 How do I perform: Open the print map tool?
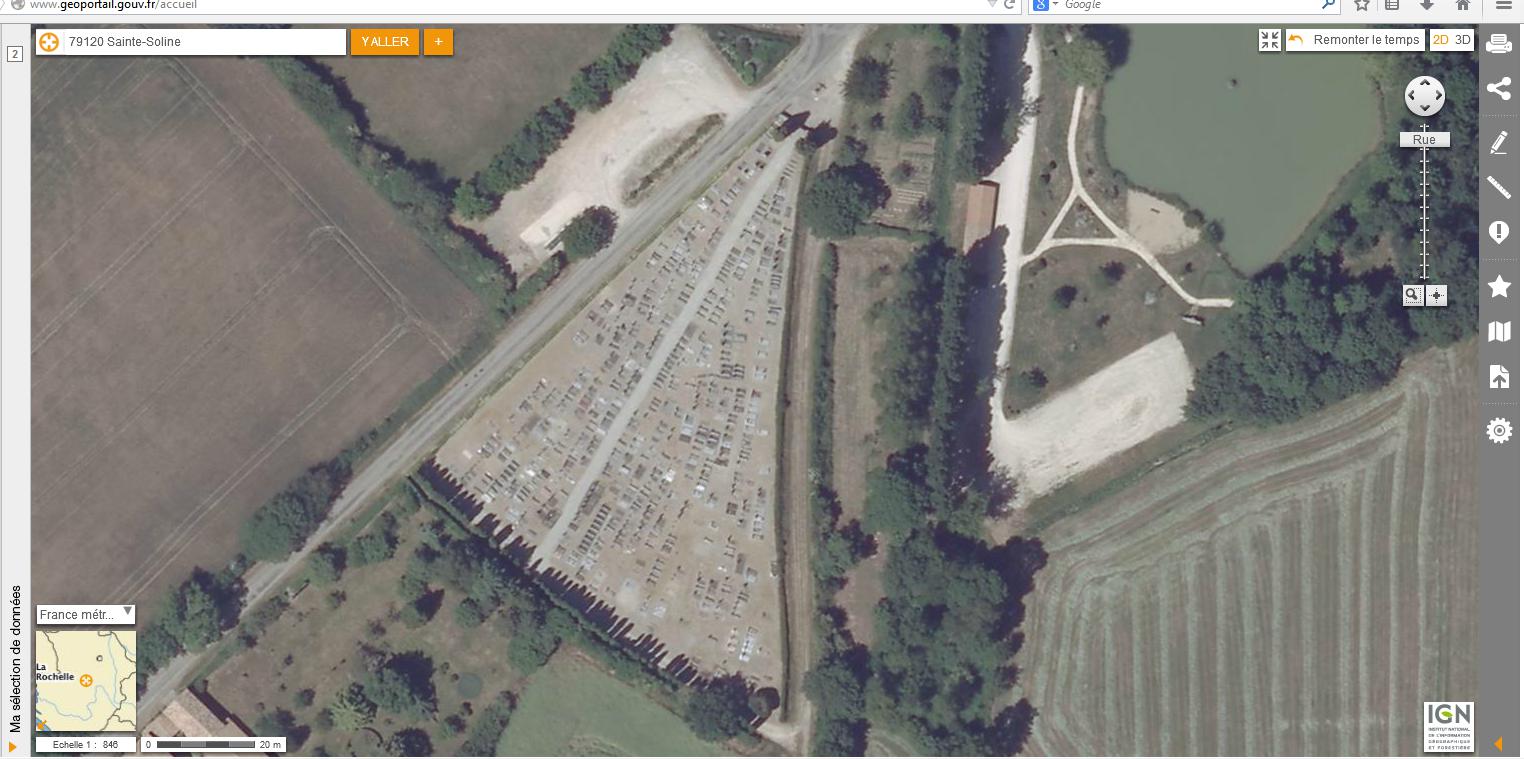(x=1498, y=44)
